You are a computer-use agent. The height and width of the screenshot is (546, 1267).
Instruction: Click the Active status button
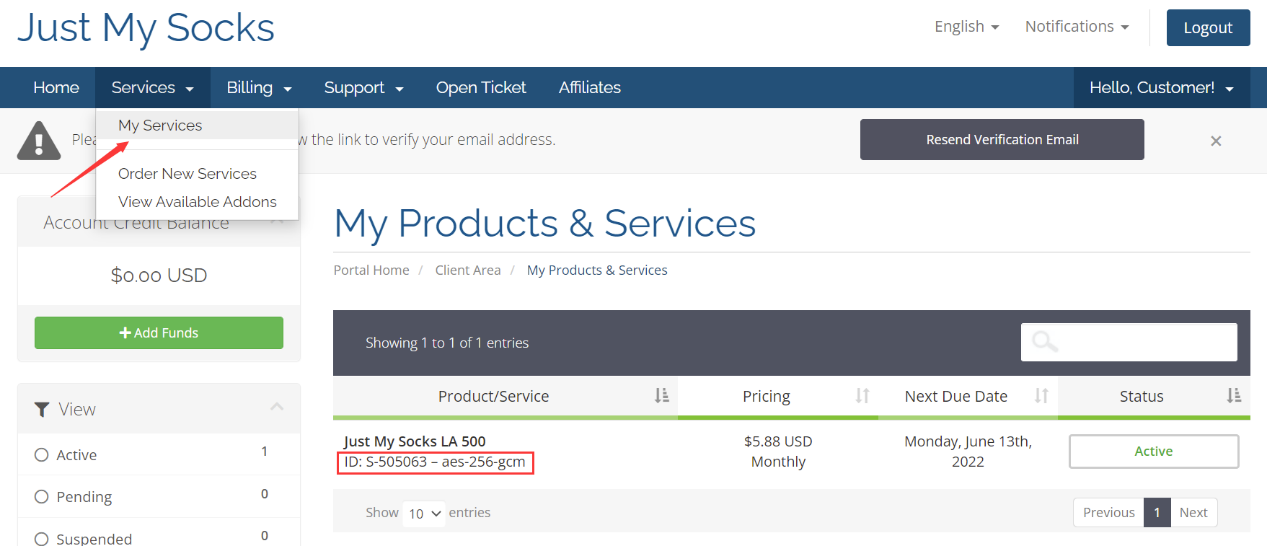pyautogui.click(x=1154, y=452)
